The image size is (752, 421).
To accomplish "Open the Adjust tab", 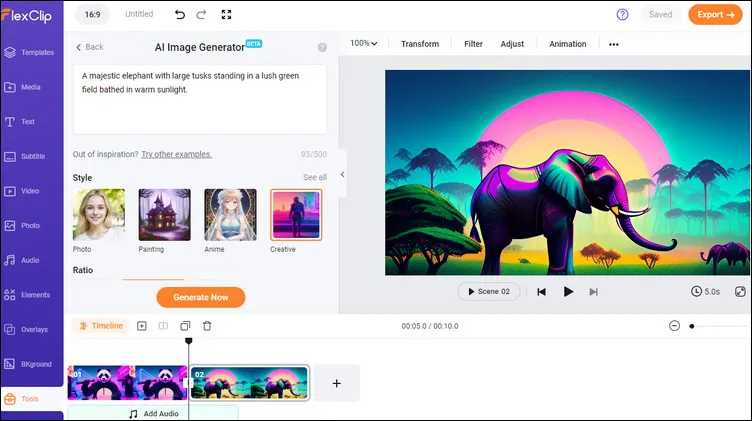I will (512, 44).
